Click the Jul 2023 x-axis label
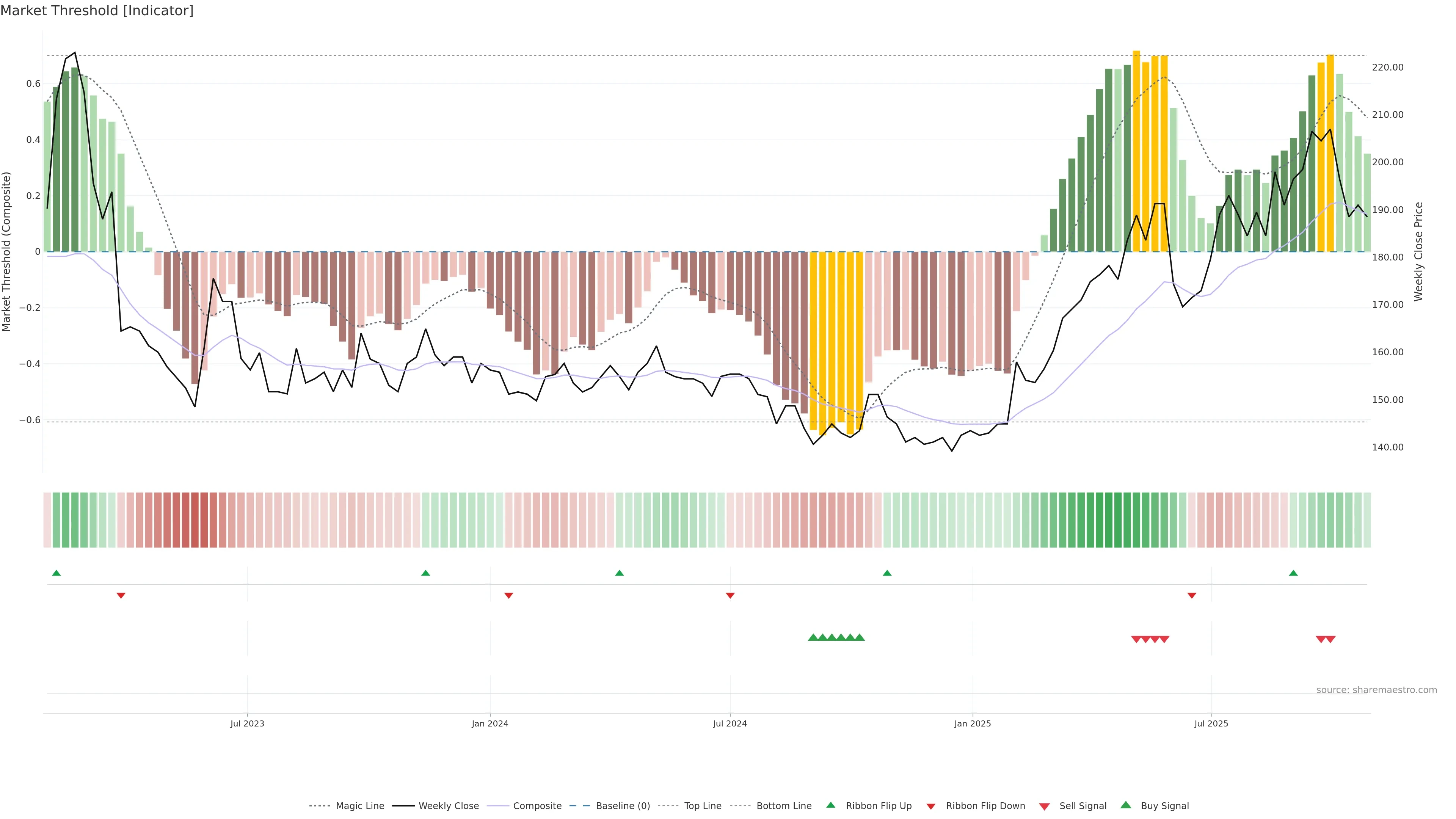The height and width of the screenshot is (819, 1456). pos(247,723)
